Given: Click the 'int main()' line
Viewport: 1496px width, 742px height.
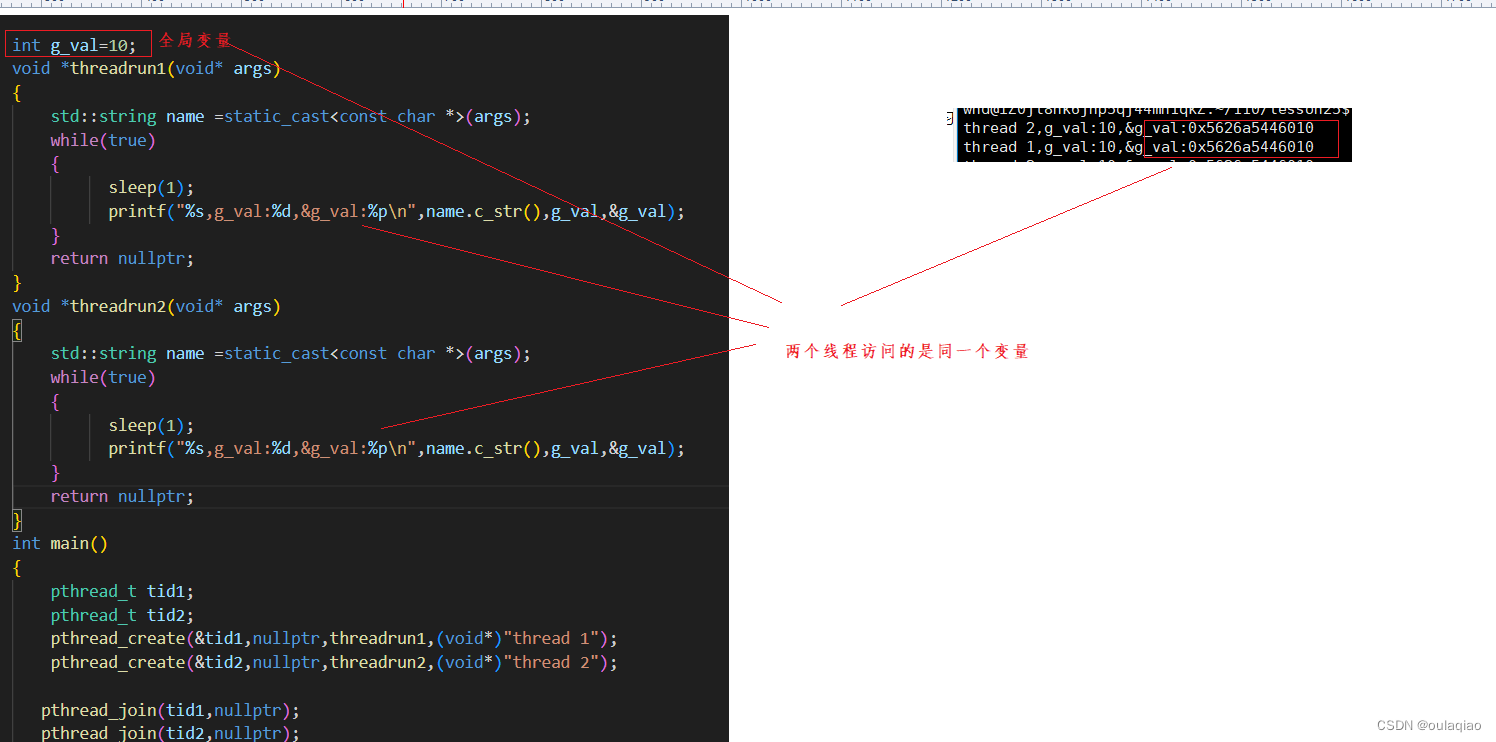Looking at the screenshot, I should [x=60, y=543].
